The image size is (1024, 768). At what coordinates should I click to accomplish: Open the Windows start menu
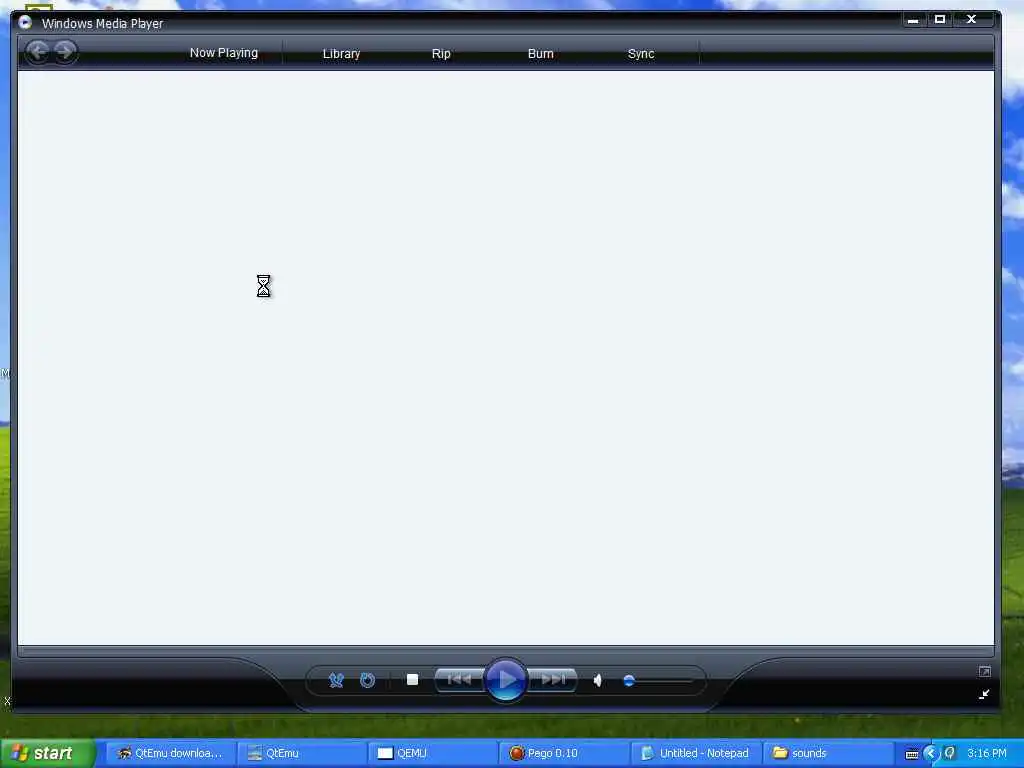(x=47, y=753)
